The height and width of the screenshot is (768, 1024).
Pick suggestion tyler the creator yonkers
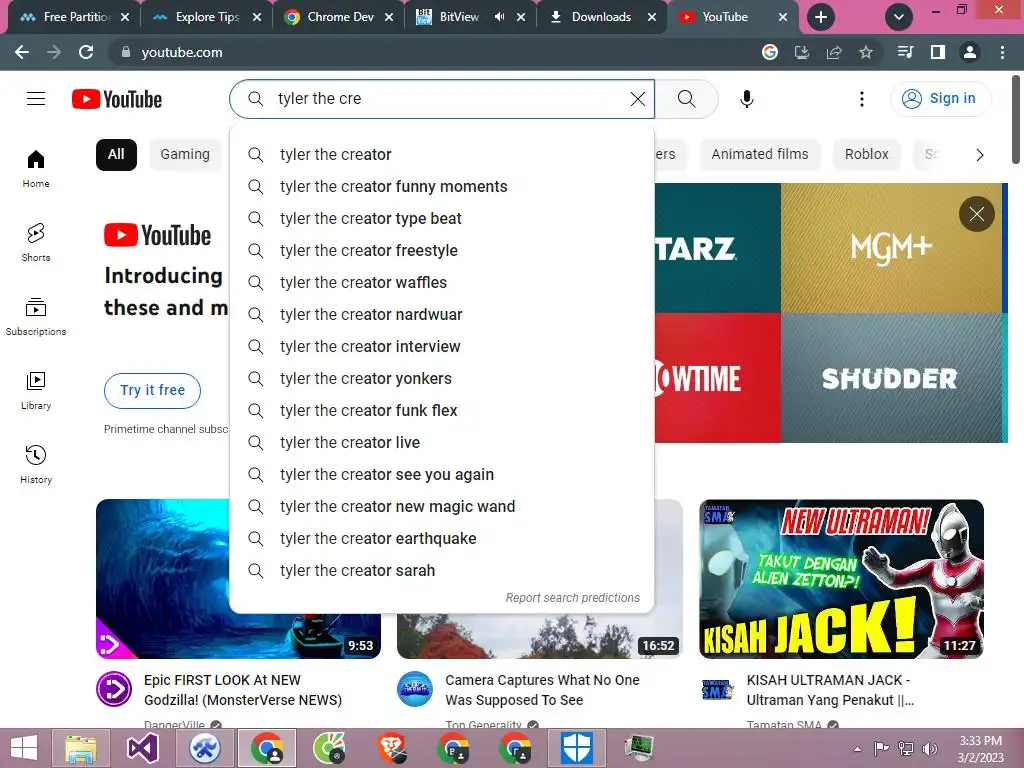pos(441,379)
